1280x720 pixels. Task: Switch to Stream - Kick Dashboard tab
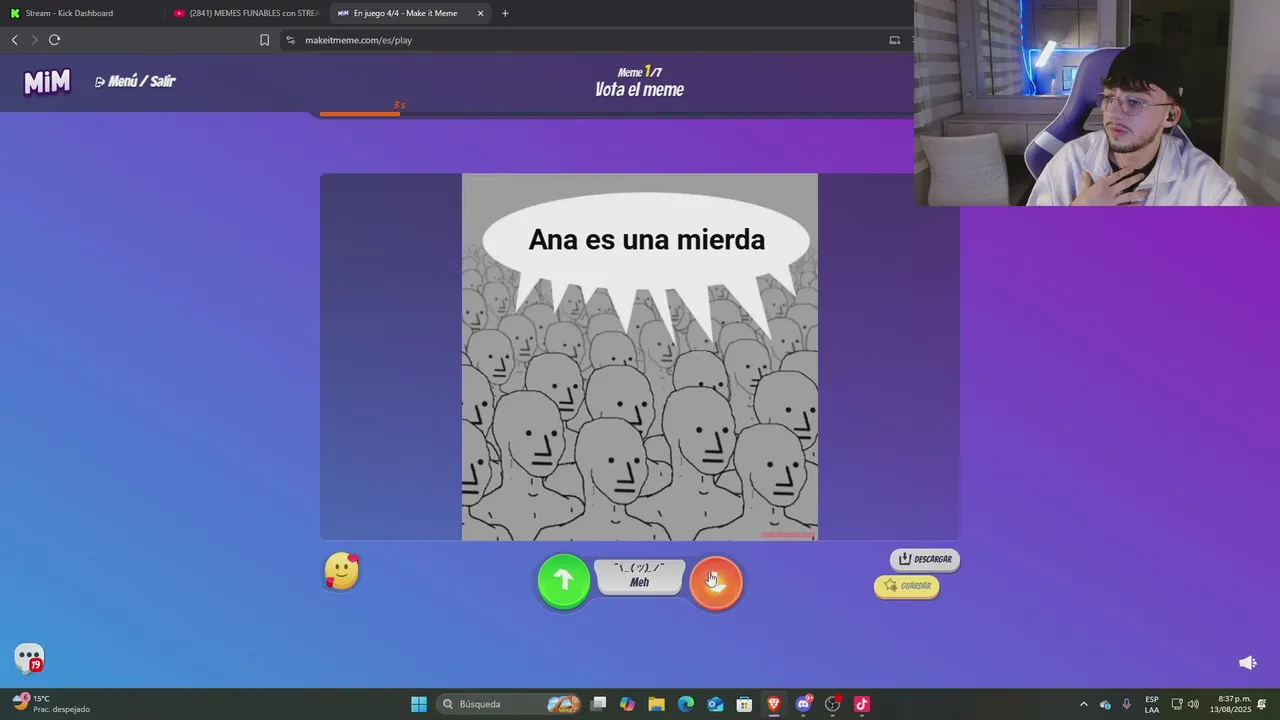click(x=80, y=13)
